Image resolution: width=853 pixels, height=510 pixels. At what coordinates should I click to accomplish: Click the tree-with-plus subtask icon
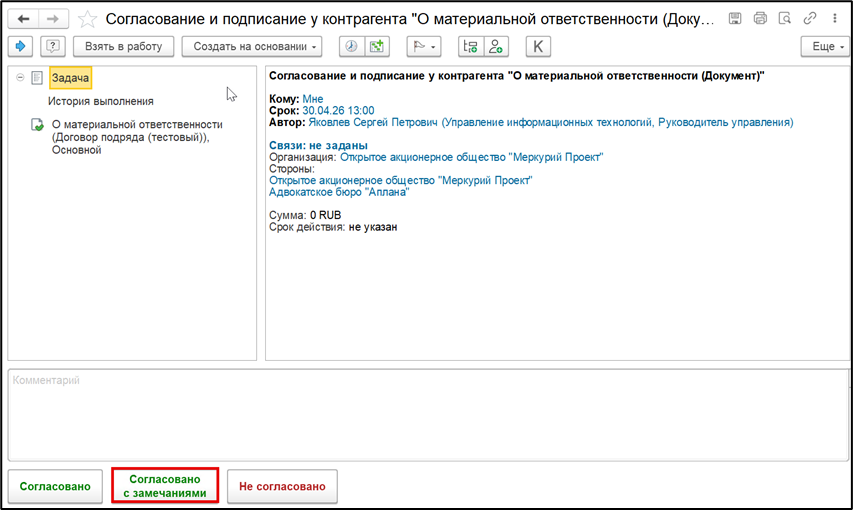pyautogui.click(x=471, y=46)
